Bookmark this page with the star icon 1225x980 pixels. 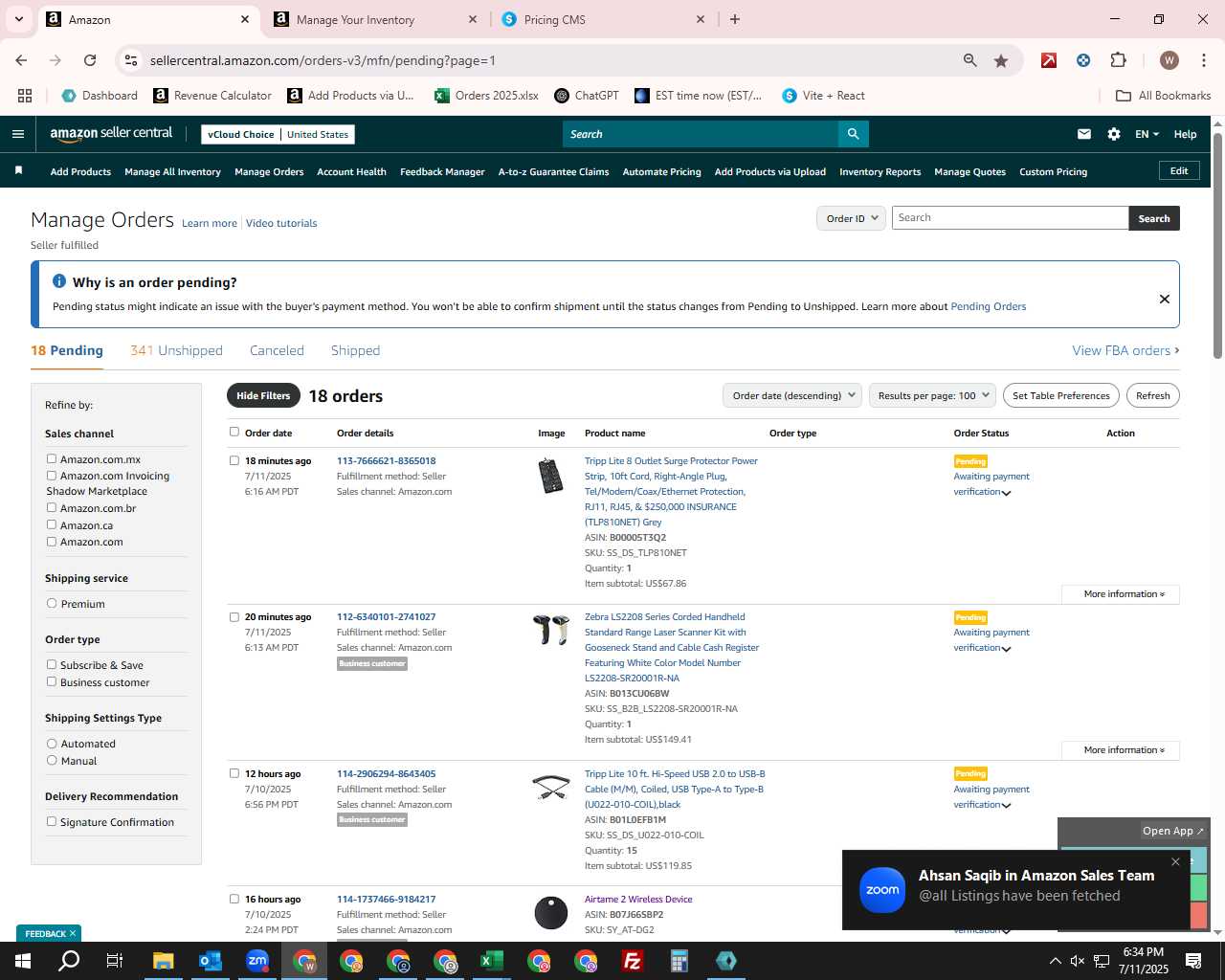coord(1001,60)
